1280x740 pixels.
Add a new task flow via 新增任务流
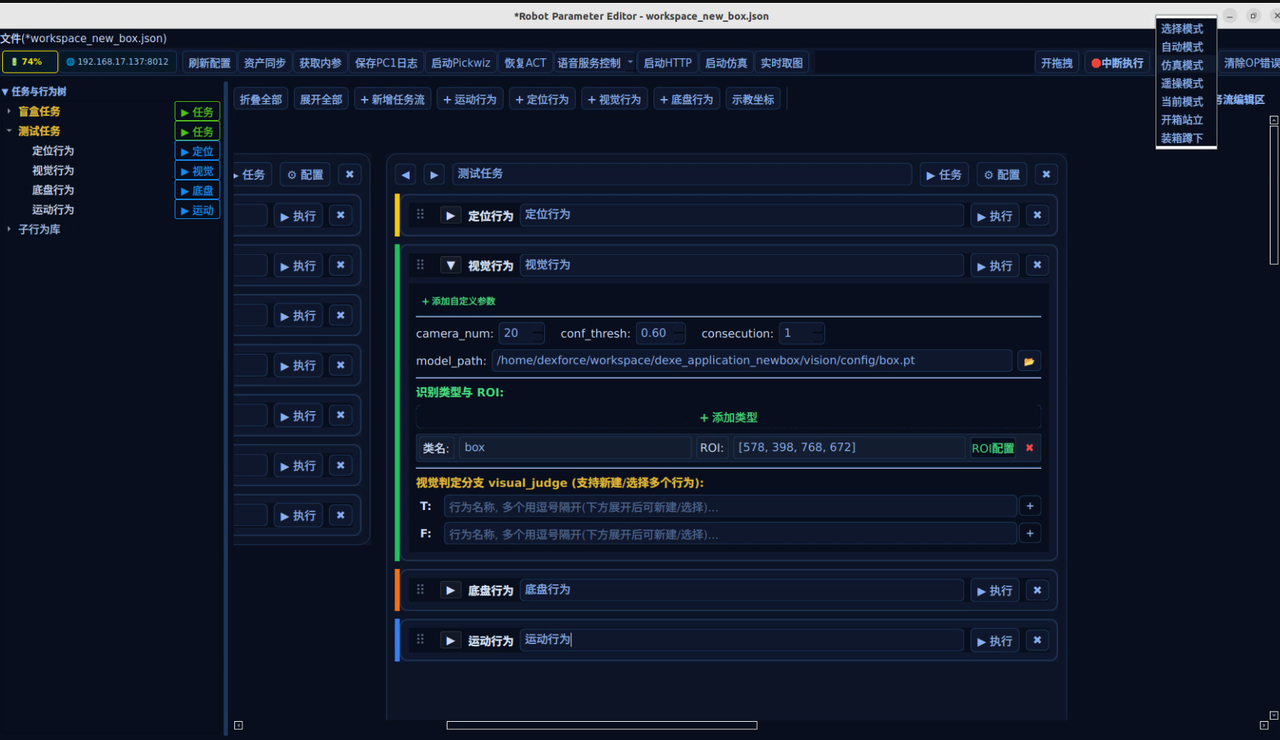(393, 100)
